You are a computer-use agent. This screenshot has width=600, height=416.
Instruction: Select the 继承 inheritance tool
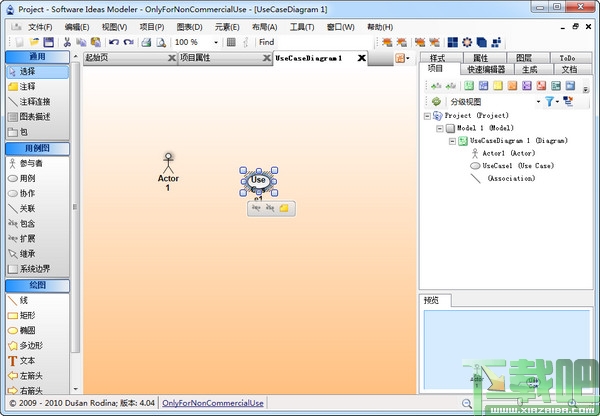coord(37,254)
